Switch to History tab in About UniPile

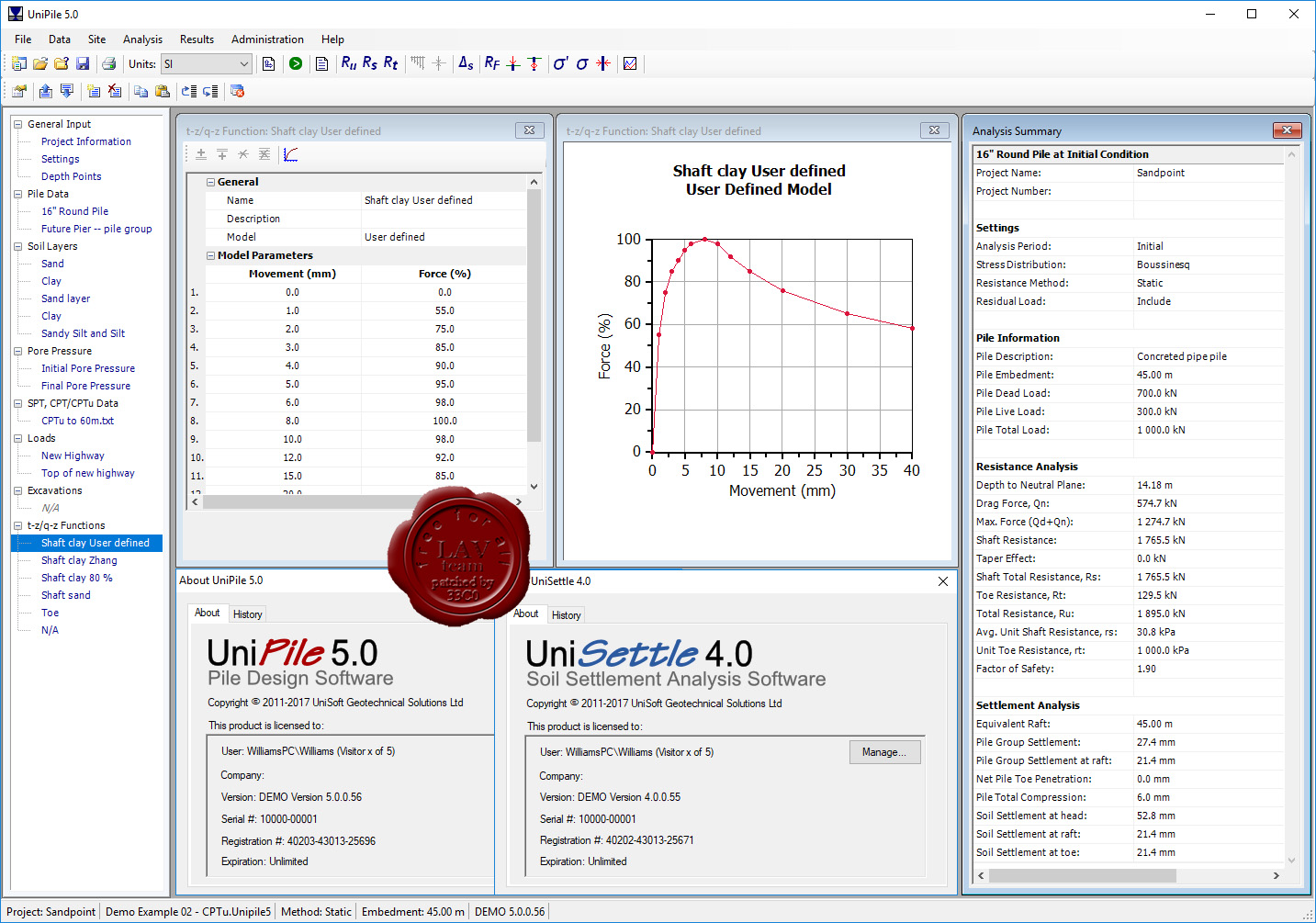point(247,614)
